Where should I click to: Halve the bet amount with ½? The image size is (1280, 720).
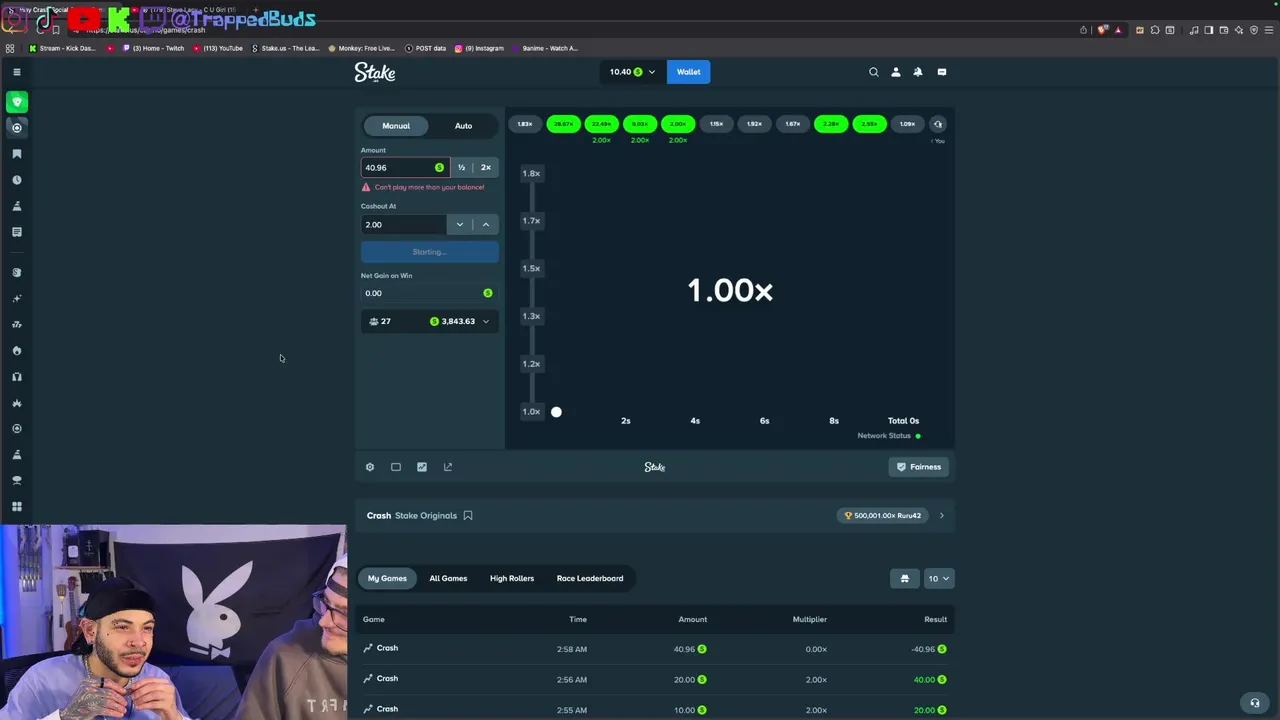click(x=461, y=168)
